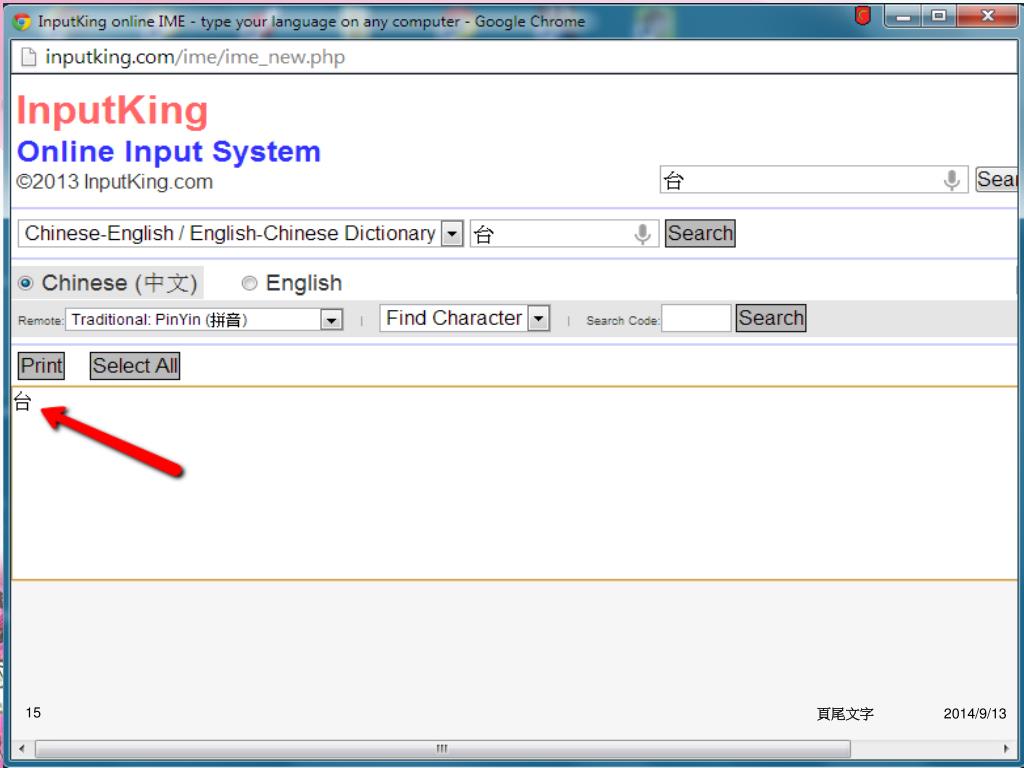The width and height of the screenshot is (1024, 768).
Task: Open the Chinese-English Dictionary dropdown
Action: point(452,234)
